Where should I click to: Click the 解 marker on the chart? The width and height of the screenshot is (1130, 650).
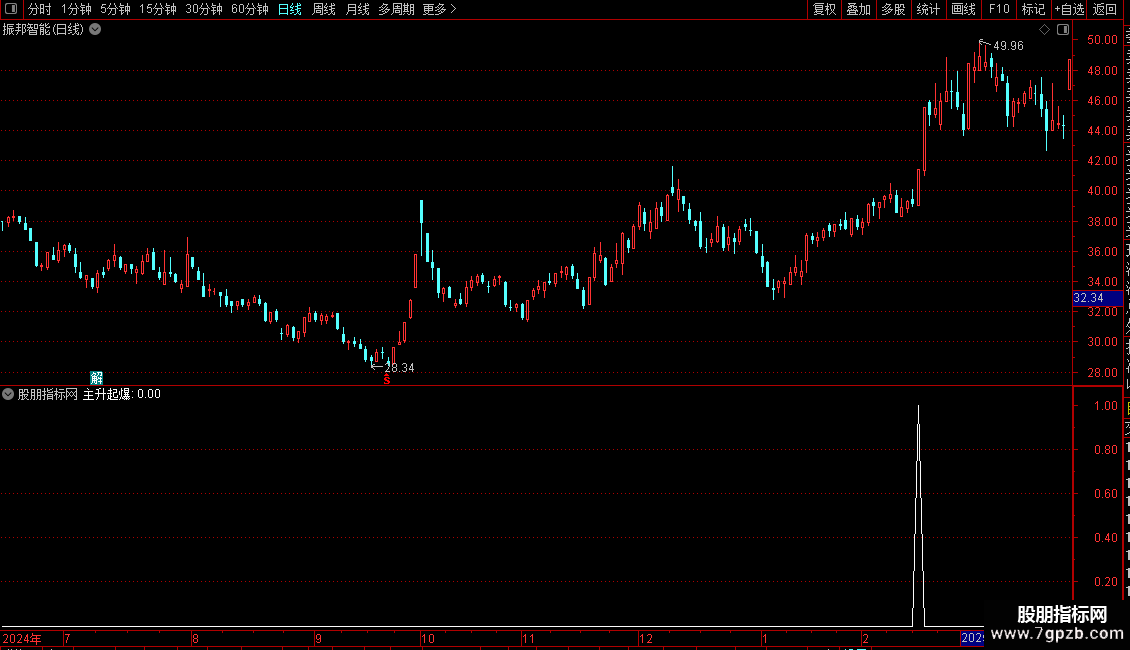pos(97,378)
